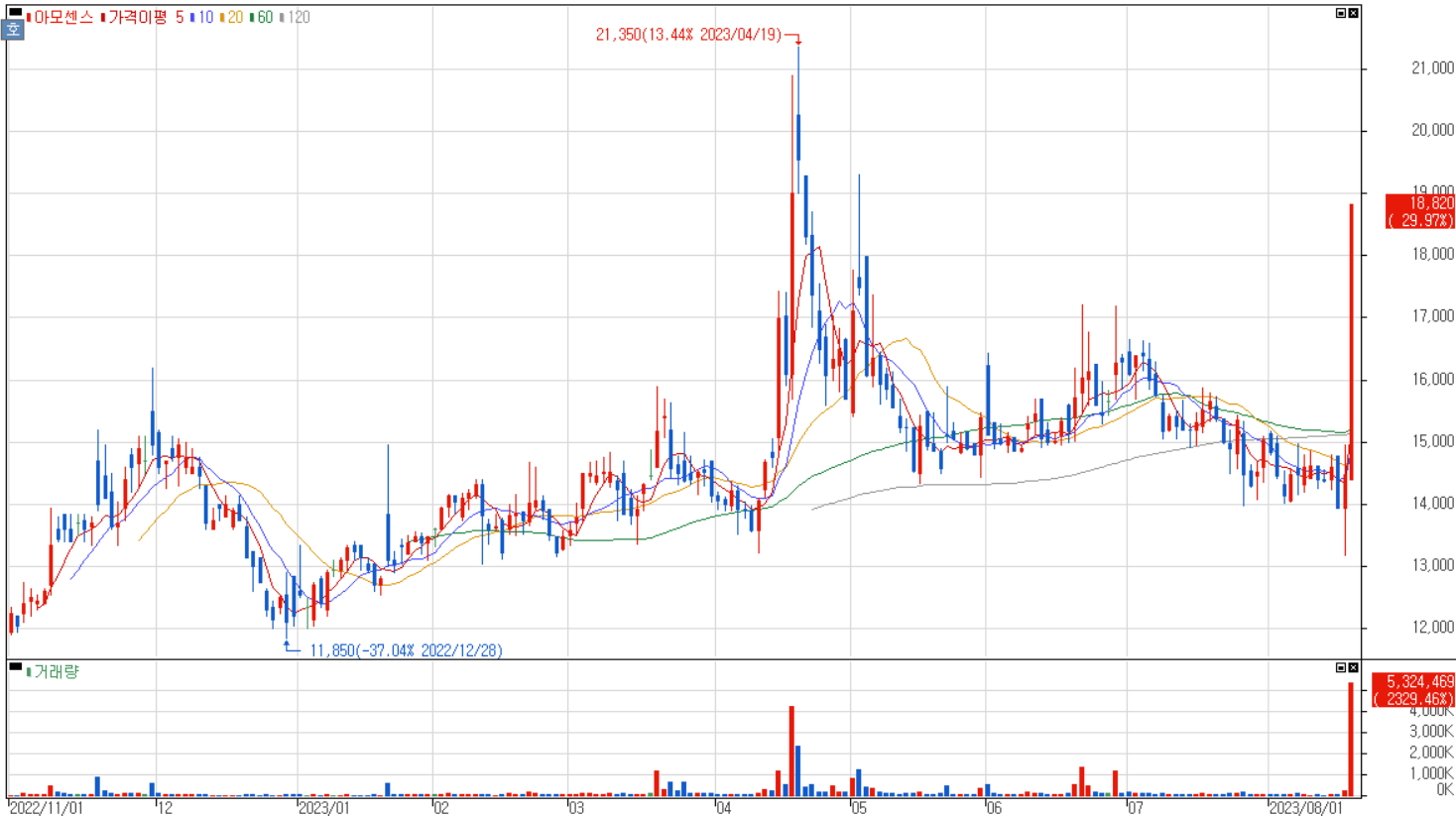Click the 2023/08/01 date axis label

1307,807
